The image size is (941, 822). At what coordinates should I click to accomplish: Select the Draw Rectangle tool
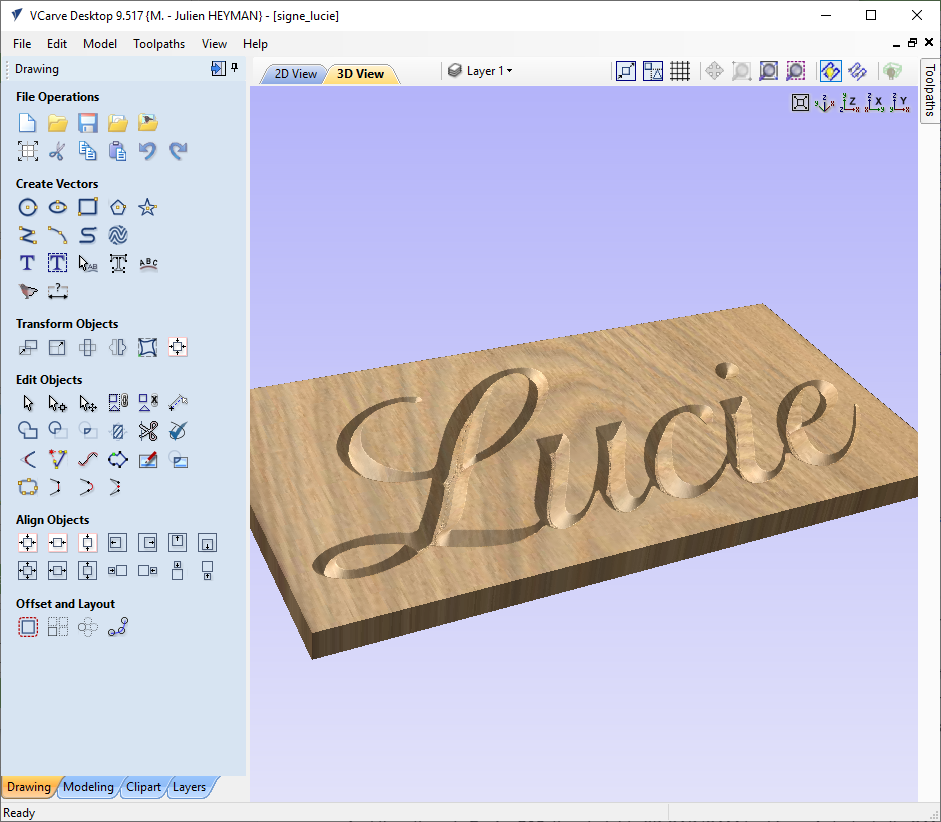click(88, 208)
